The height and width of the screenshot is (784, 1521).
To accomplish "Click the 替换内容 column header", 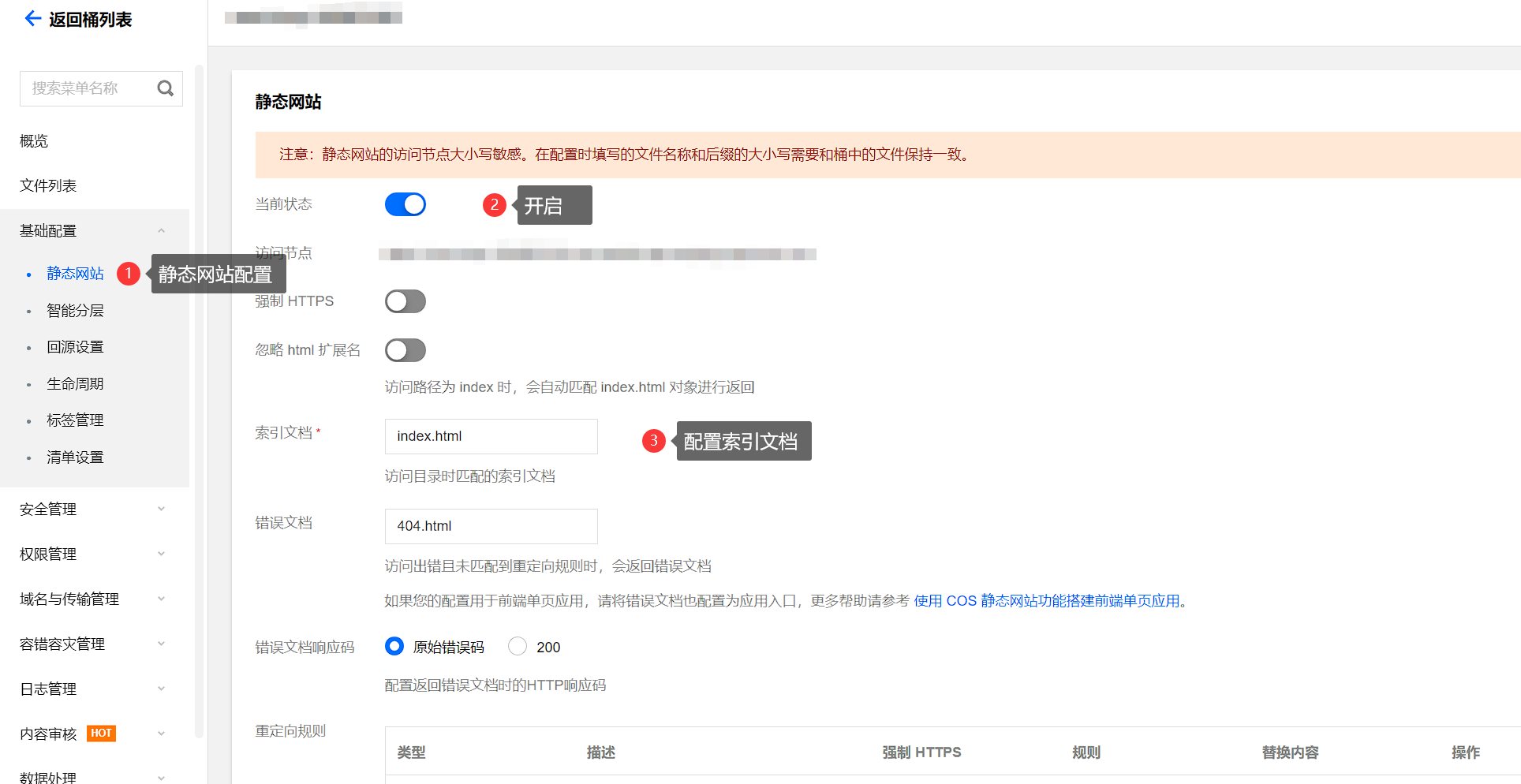I will 1290,752.
